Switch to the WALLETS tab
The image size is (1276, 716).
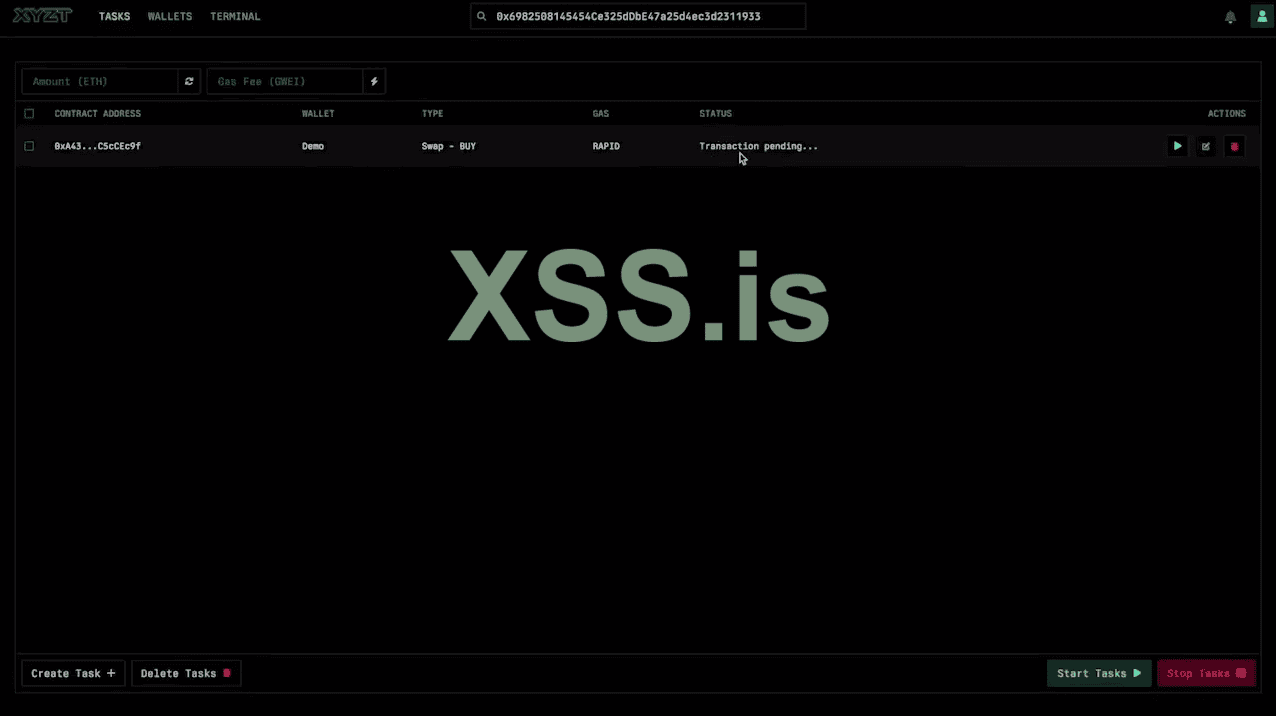coord(170,17)
